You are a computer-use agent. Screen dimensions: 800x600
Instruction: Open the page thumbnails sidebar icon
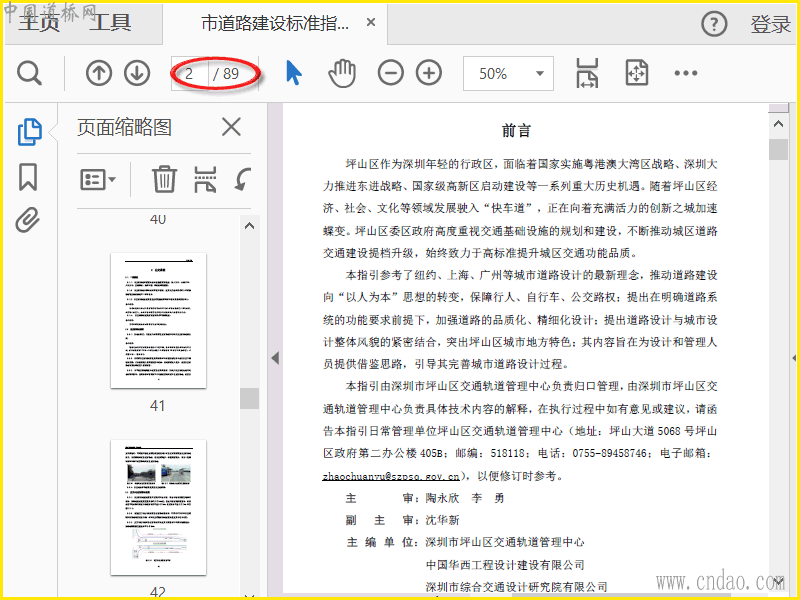(x=30, y=132)
